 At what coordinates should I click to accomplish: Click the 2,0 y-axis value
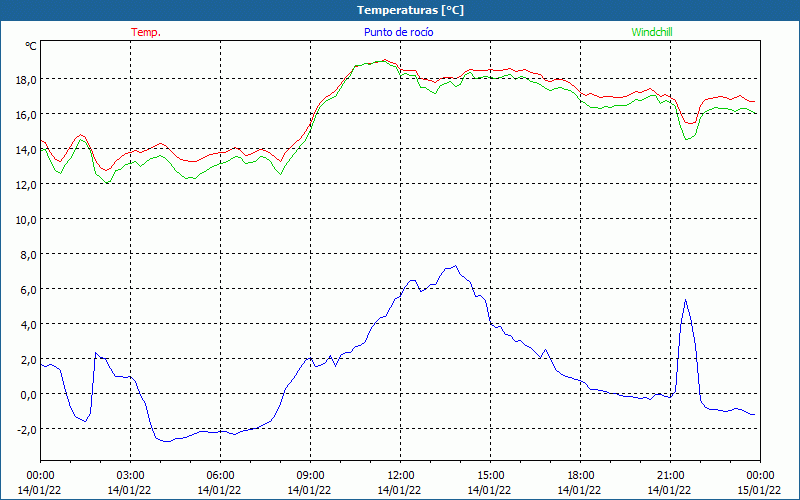[29, 360]
